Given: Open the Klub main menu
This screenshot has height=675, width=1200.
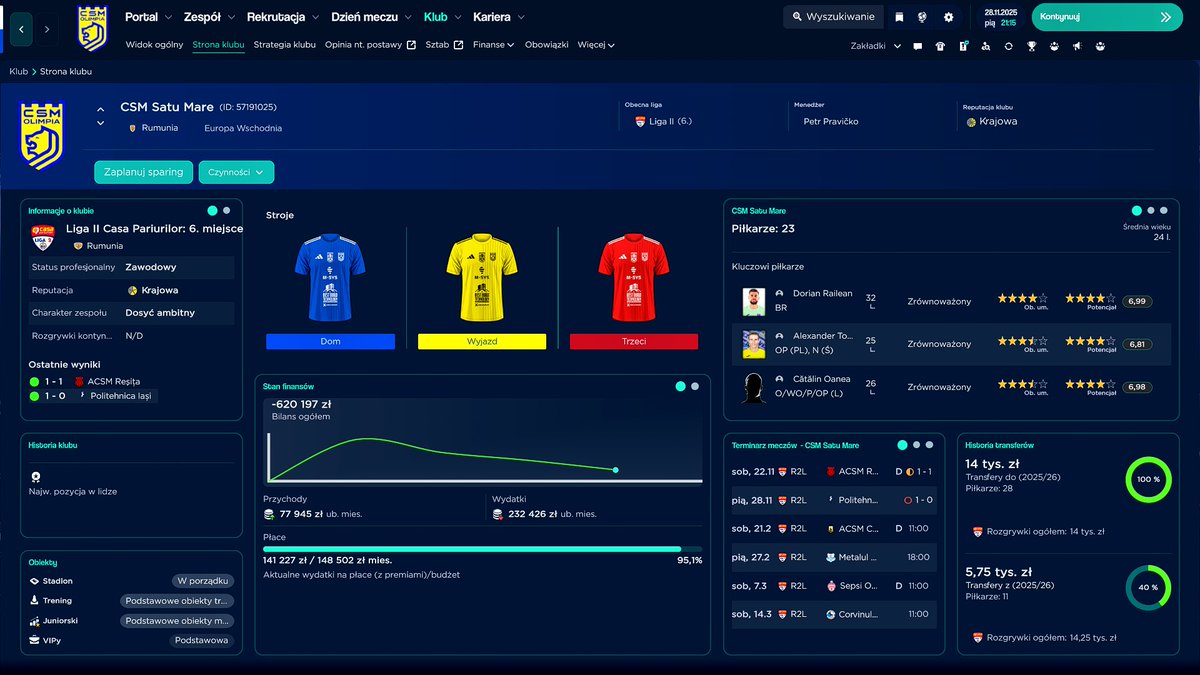Looking at the screenshot, I should coord(442,17).
